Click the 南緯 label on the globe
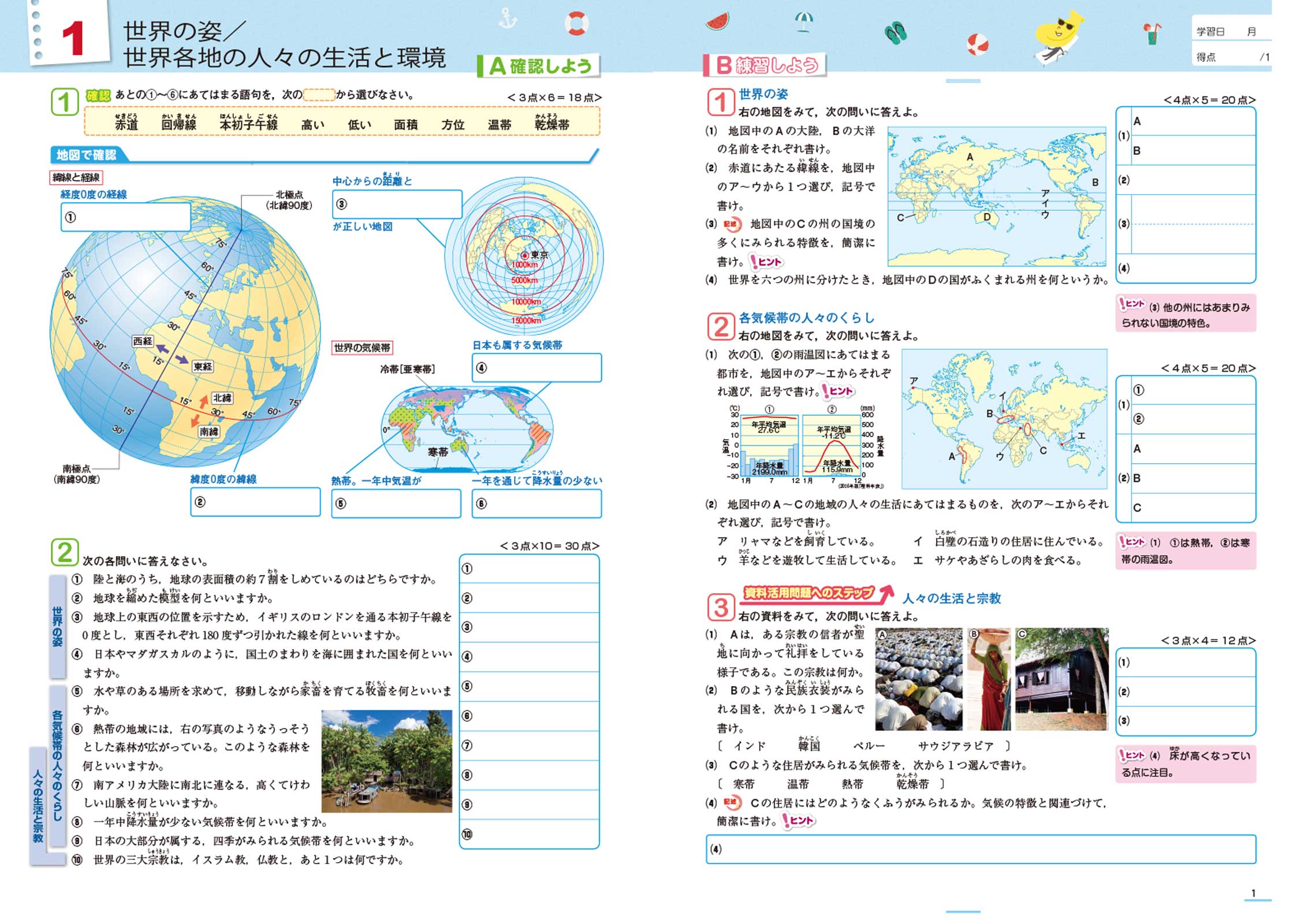 tap(209, 432)
